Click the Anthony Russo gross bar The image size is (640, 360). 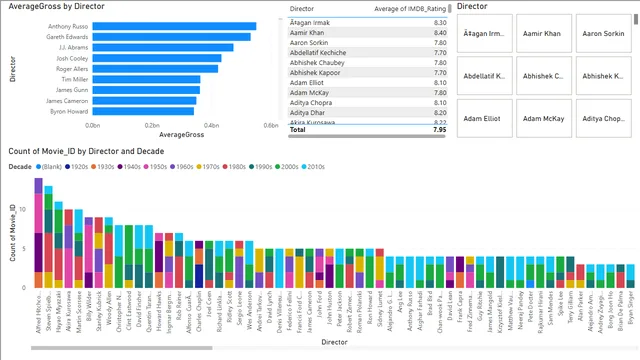click(x=174, y=26)
